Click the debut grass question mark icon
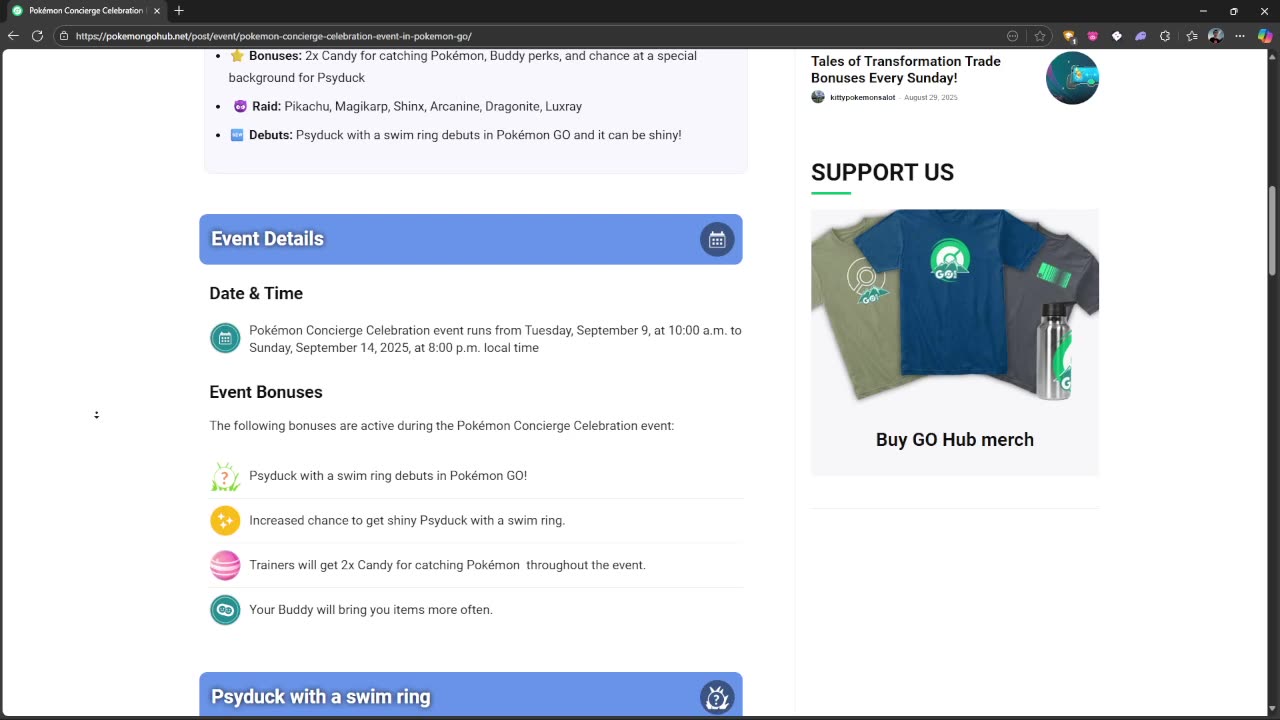 tap(225, 476)
